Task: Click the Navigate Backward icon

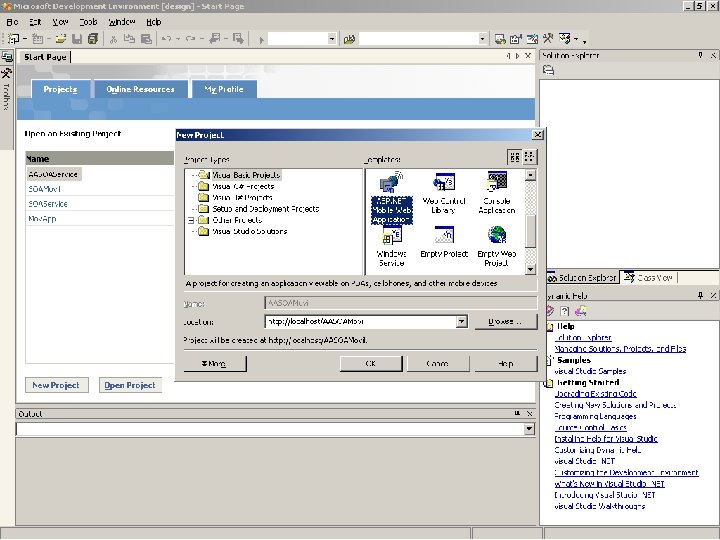Action: click(214, 39)
